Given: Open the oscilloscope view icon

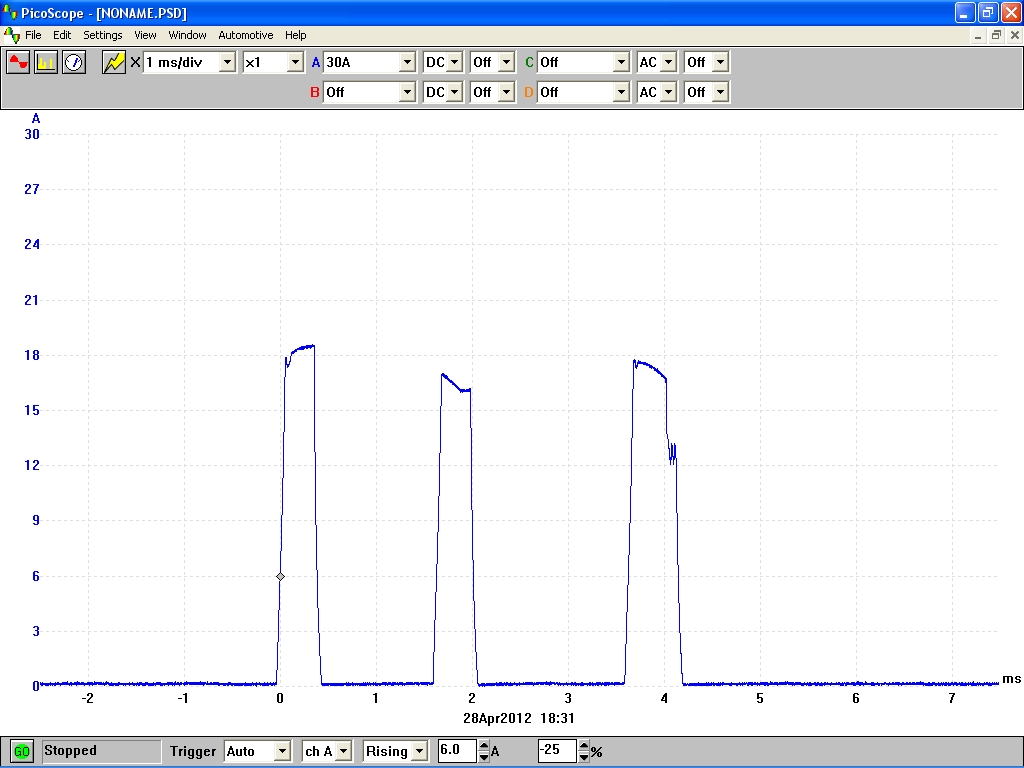Looking at the screenshot, I should (x=19, y=62).
